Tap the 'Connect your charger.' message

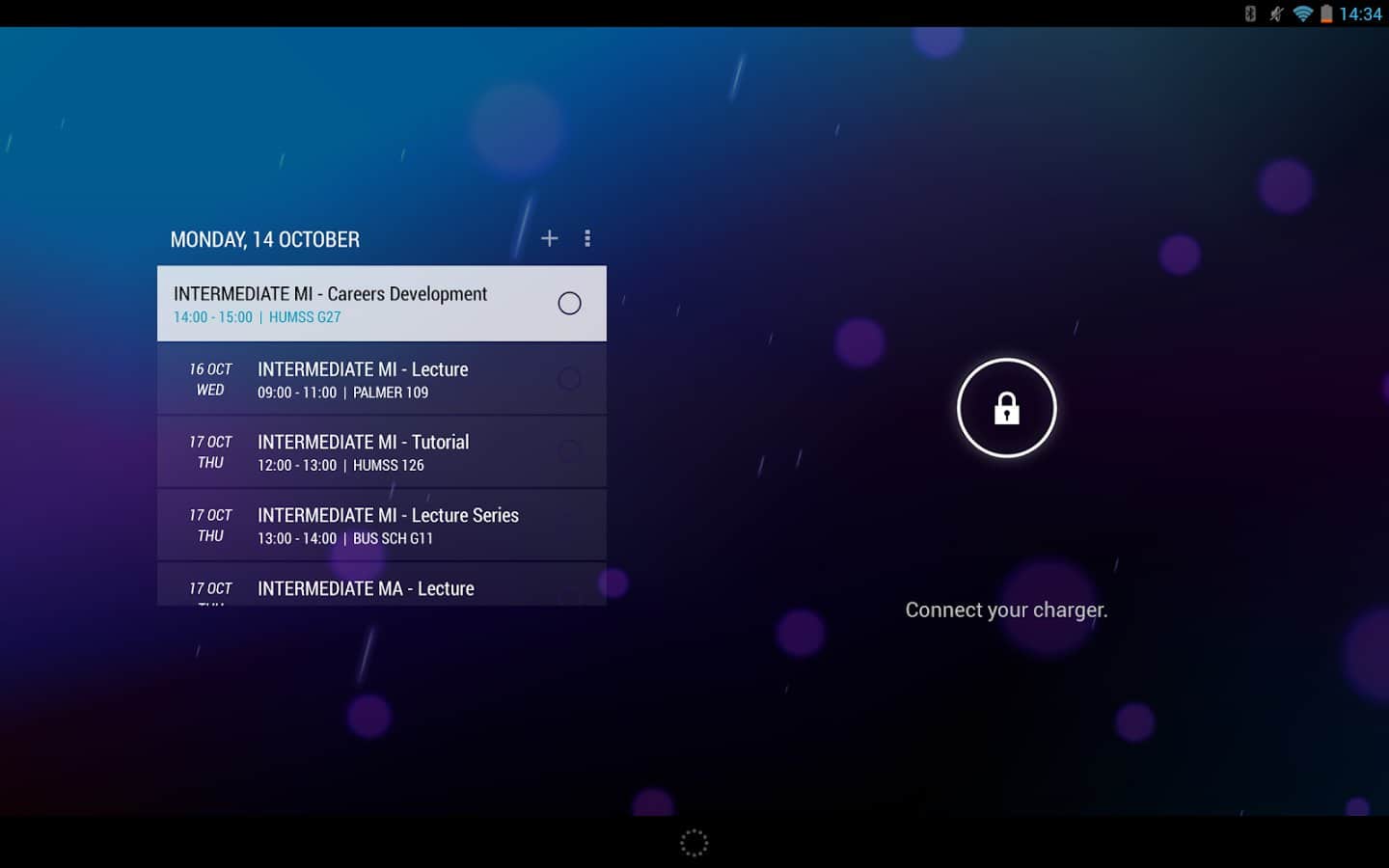[1006, 610]
